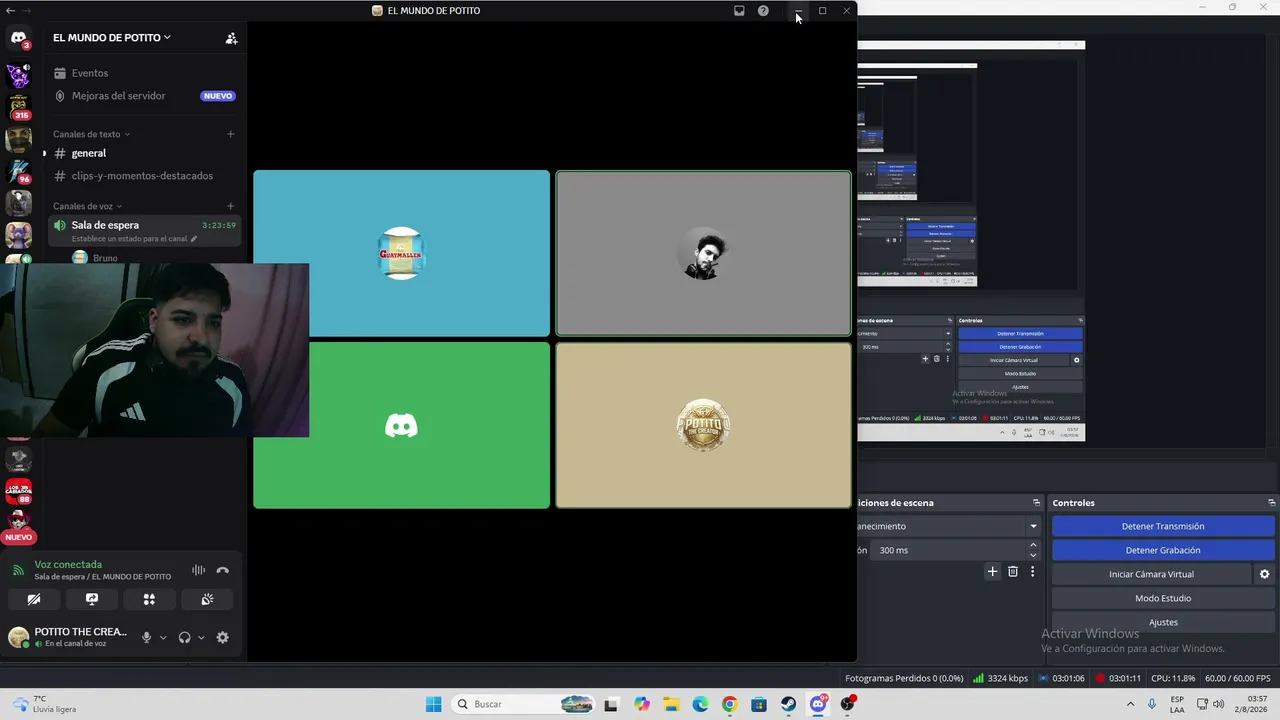Viewport: 1280px width, 720px height.
Task: Mute the Discord microphone
Action: (146, 638)
